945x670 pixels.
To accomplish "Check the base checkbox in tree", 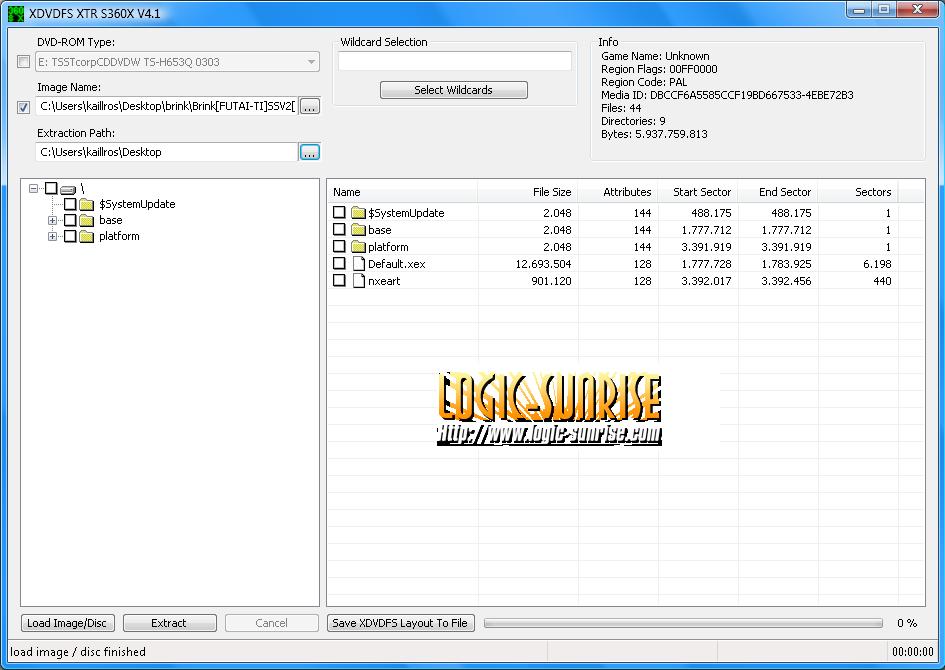I will [x=70, y=220].
